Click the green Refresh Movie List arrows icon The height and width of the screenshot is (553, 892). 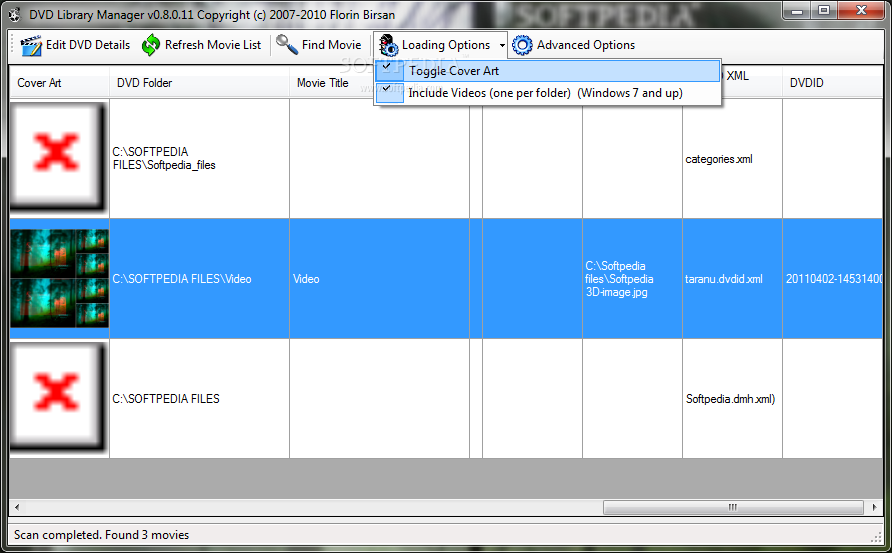coord(151,45)
